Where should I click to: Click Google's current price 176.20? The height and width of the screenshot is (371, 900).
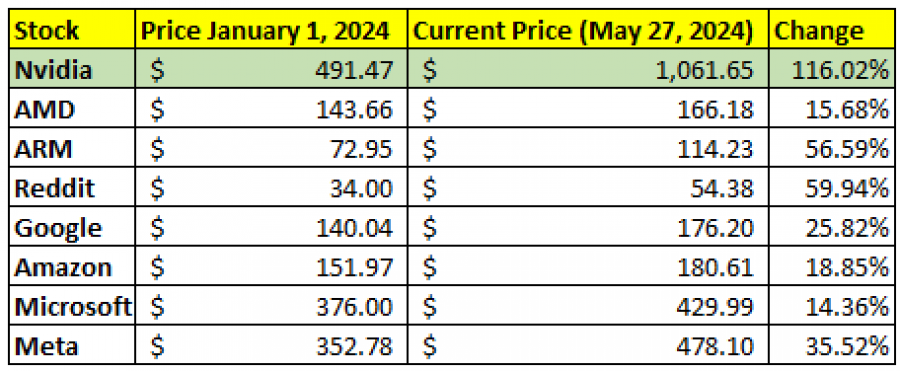tap(588, 228)
